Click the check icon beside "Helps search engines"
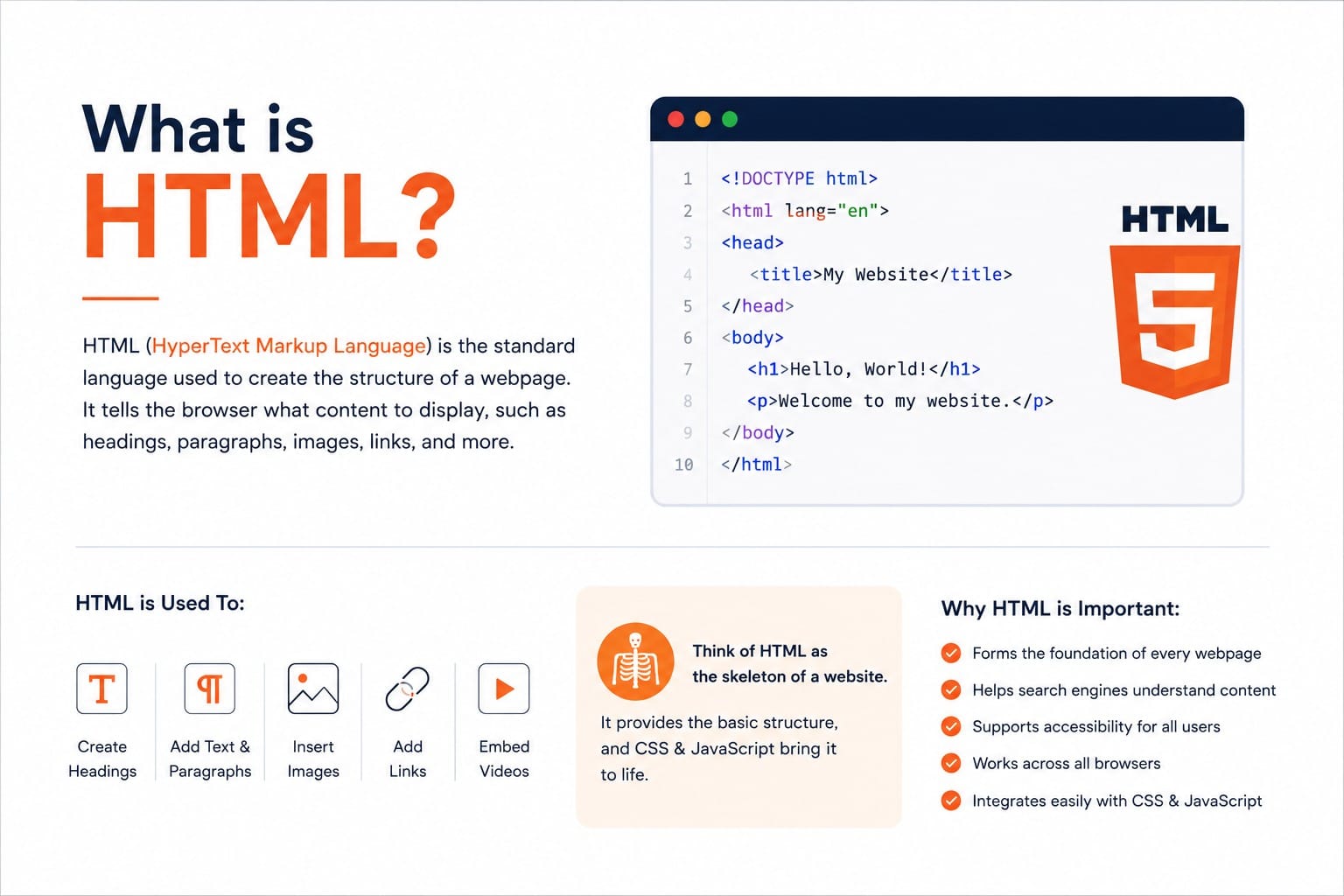1344x896 pixels. [951, 689]
